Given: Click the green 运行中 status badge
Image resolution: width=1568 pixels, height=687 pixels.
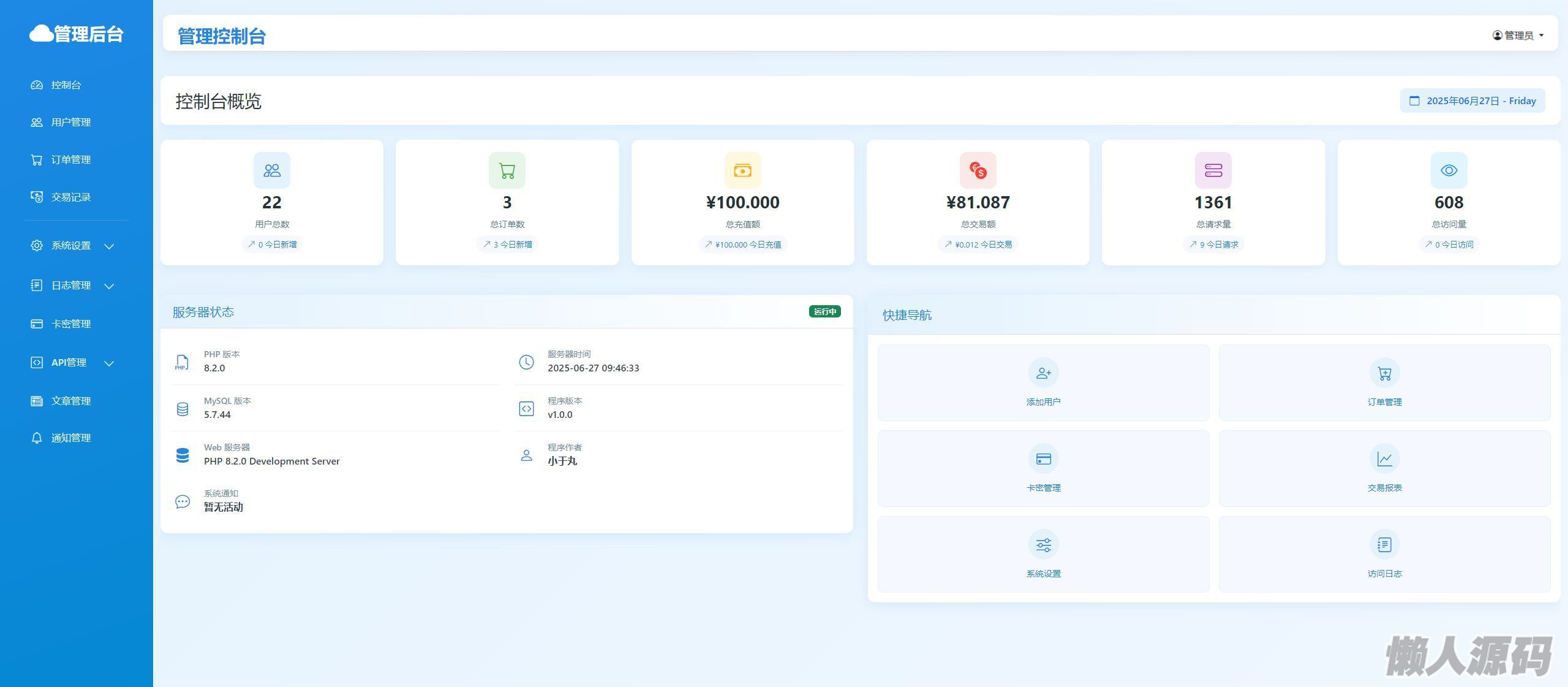Looking at the screenshot, I should (x=824, y=311).
